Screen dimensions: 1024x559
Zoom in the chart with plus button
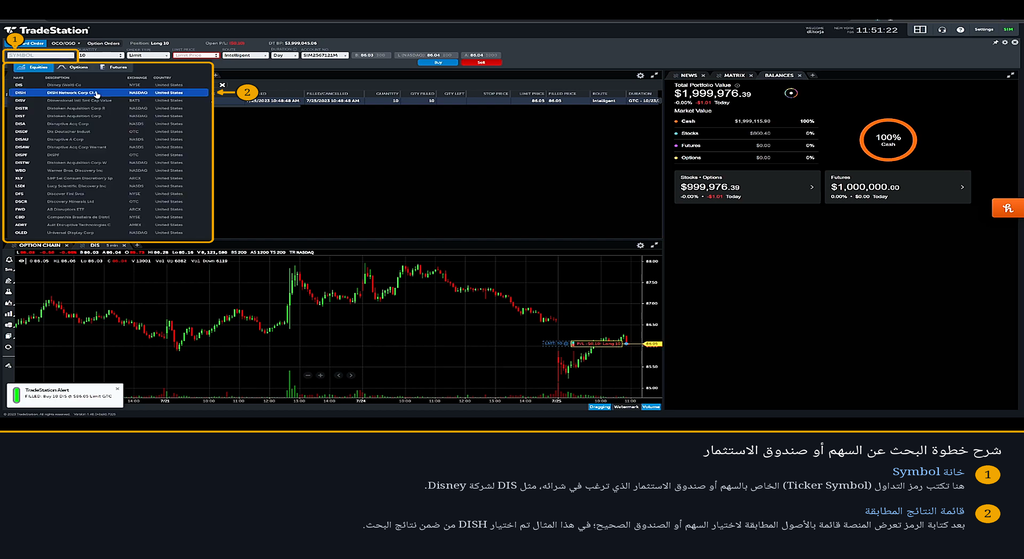coord(320,375)
